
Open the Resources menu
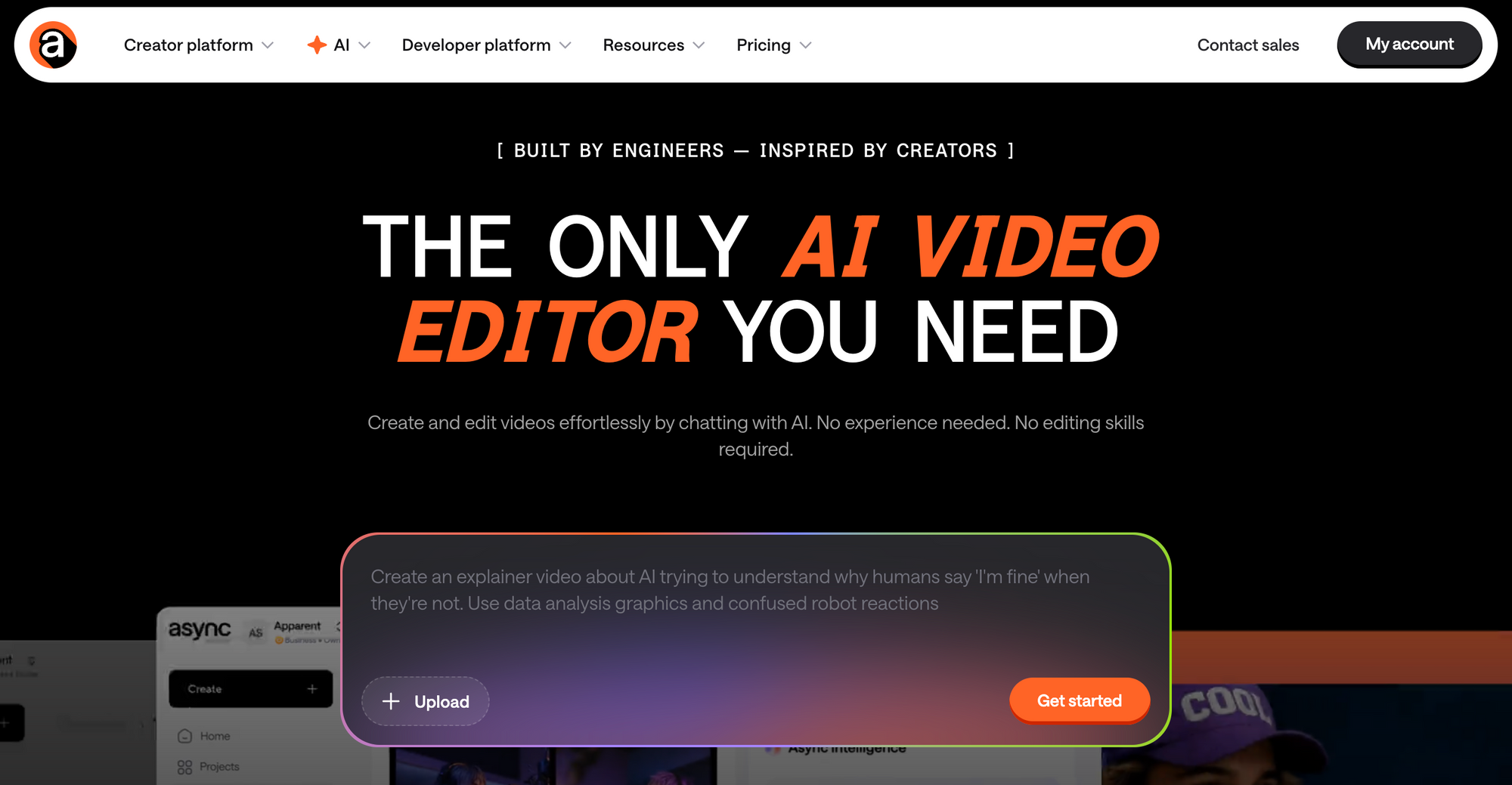[643, 45]
